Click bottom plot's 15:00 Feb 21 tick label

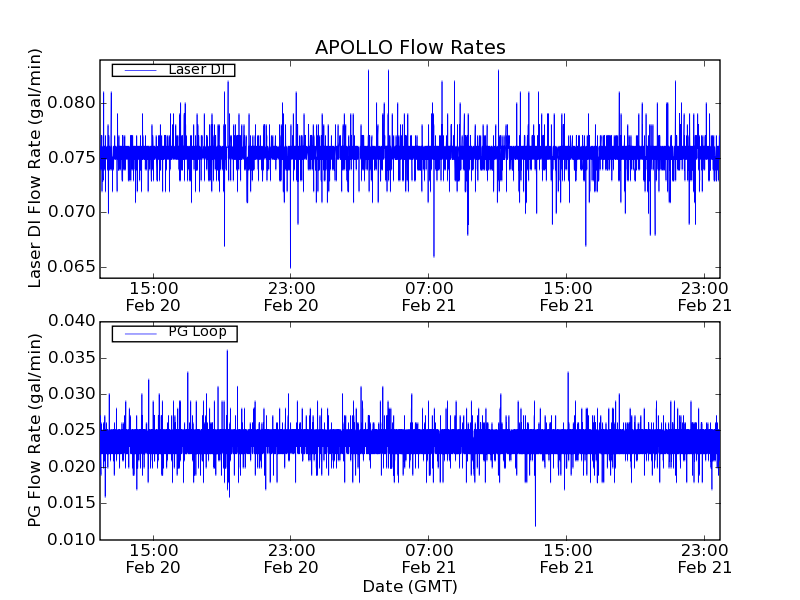[567, 559]
